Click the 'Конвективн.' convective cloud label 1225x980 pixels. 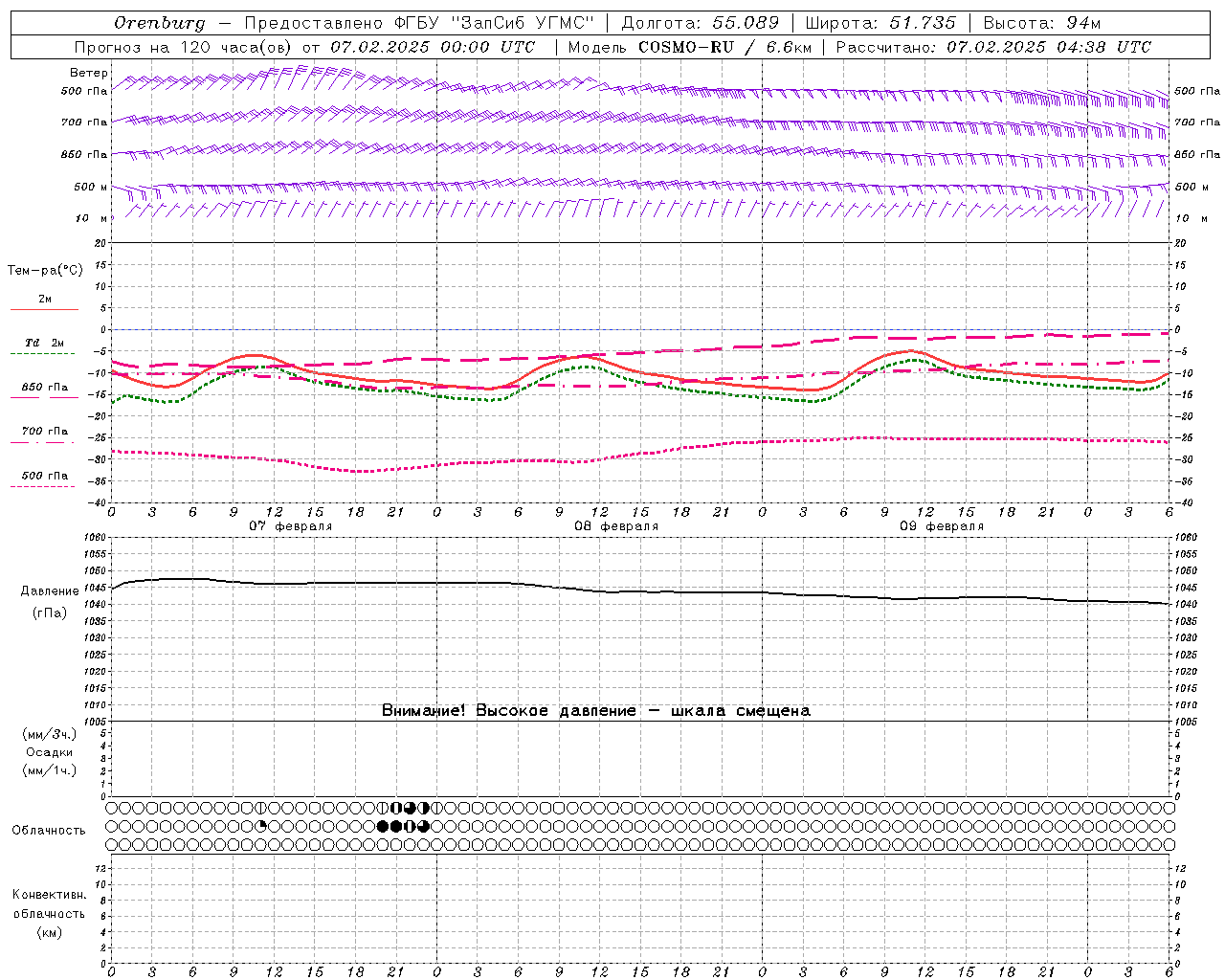49,895
